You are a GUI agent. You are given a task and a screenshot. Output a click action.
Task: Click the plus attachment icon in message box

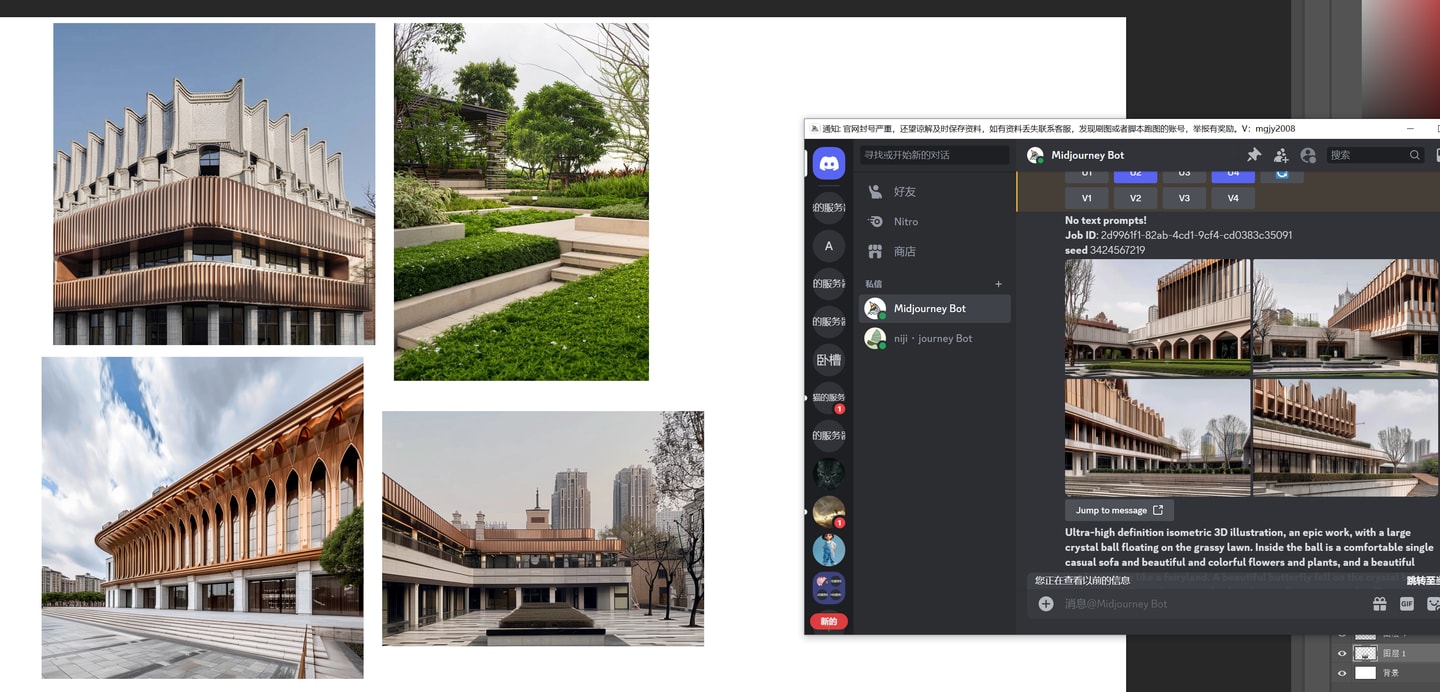coord(1046,604)
